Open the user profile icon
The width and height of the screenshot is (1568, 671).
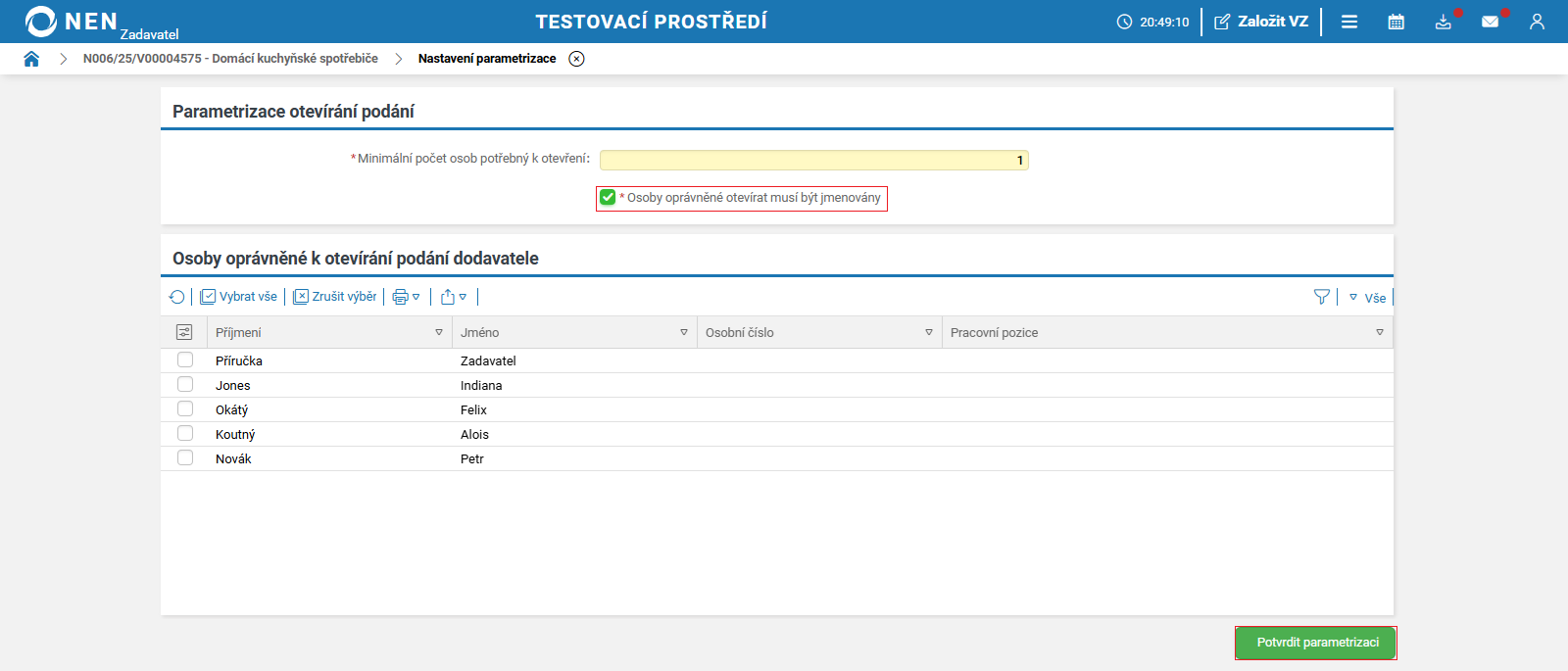[x=1537, y=22]
